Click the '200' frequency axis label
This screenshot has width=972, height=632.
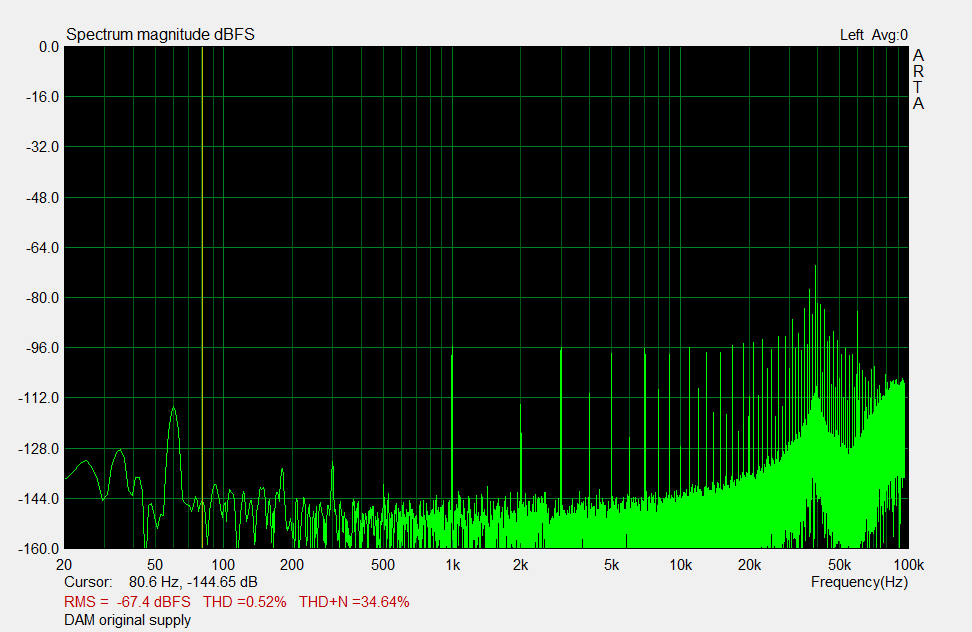[x=292, y=565]
